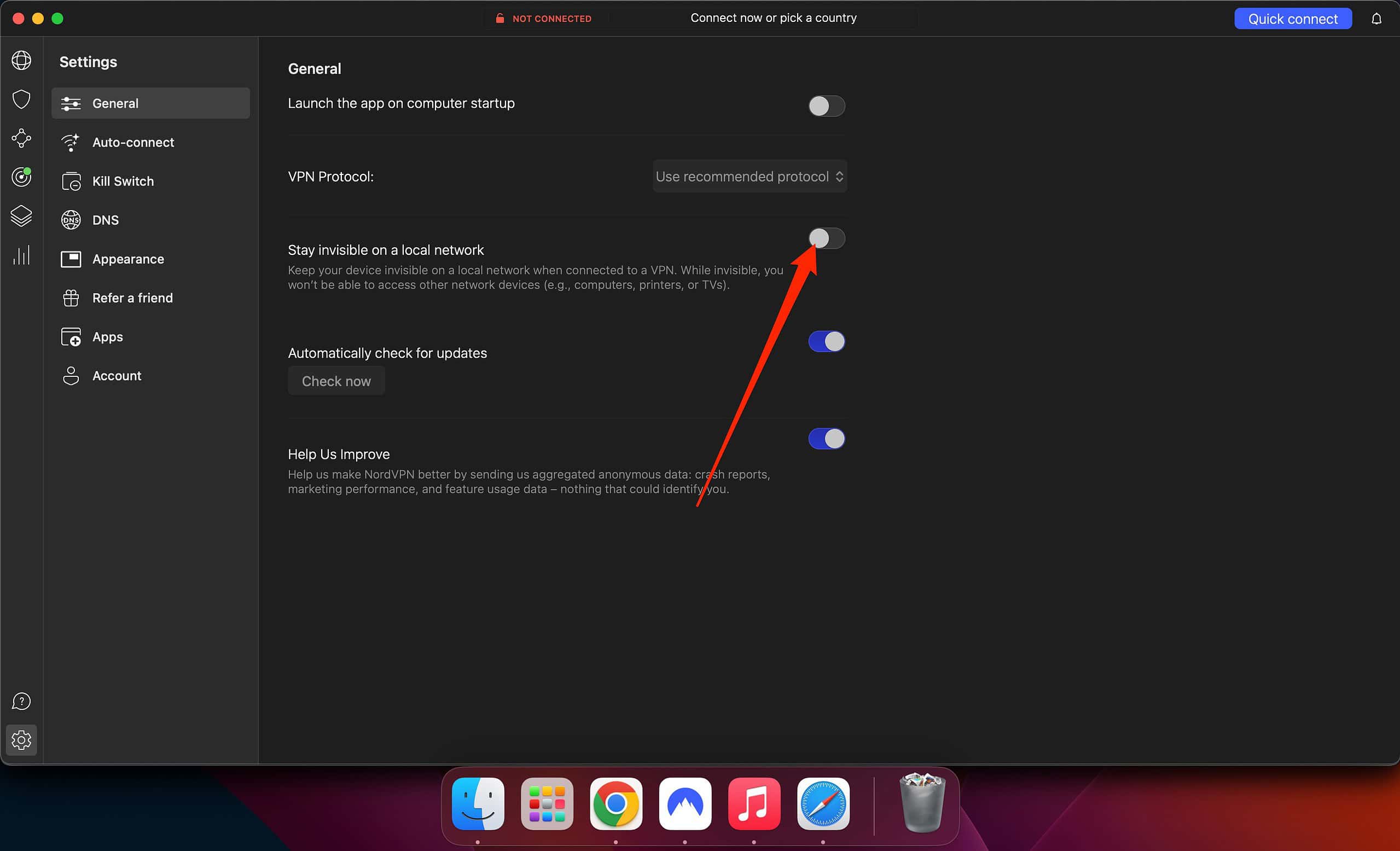The height and width of the screenshot is (851, 1400).
Task: Enable Launch the app on startup toggle
Action: (x=826, y=106)
